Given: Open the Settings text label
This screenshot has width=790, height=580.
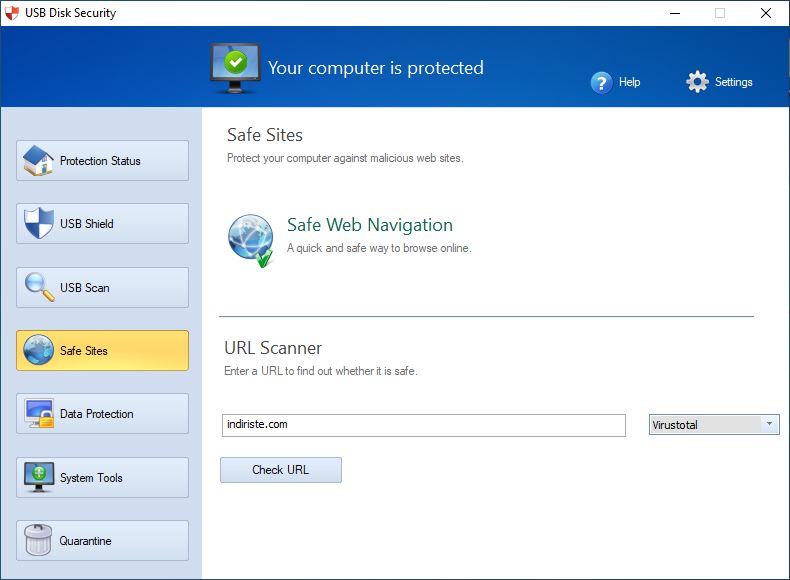Looking at the screenshot, I should pos(733,82).
